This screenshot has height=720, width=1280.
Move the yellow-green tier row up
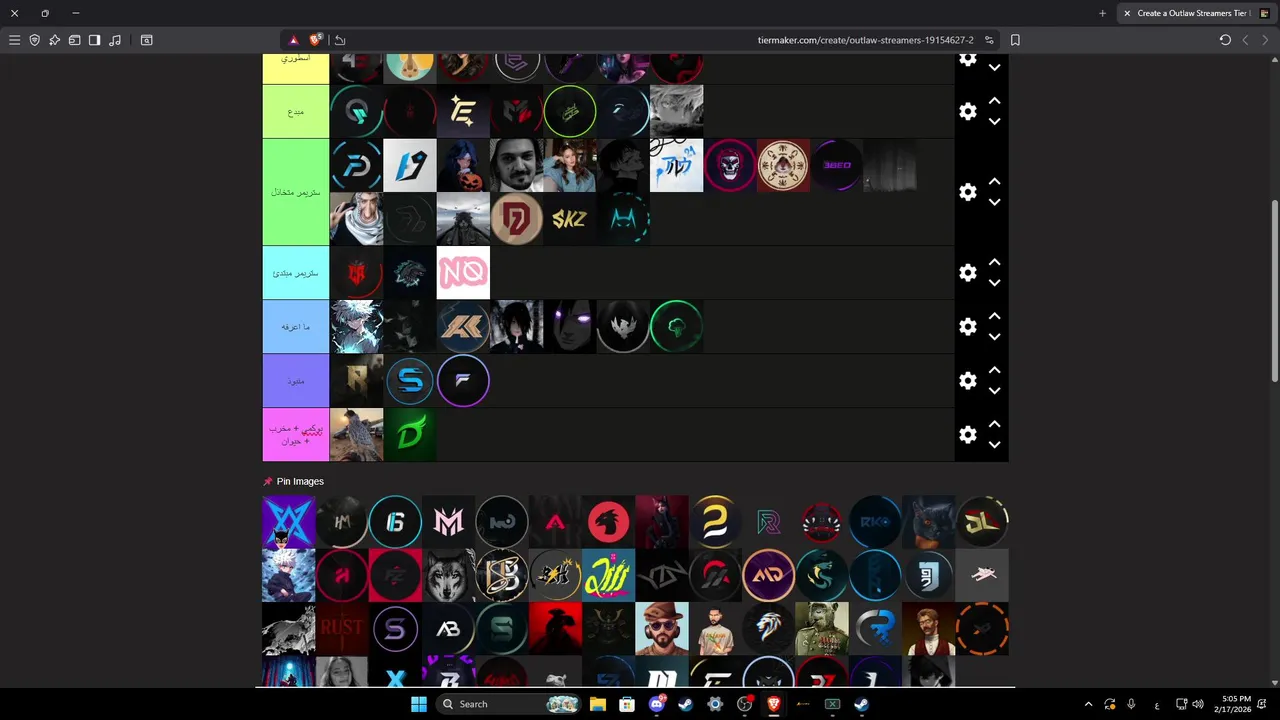(x=994, y=101)
